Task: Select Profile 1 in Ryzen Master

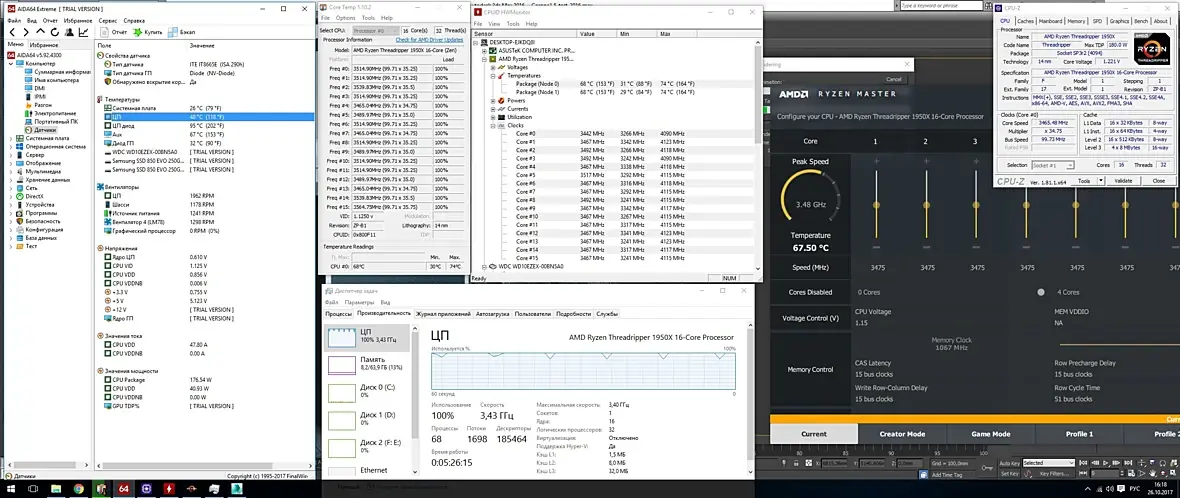Action: [x=1079, y=434]
